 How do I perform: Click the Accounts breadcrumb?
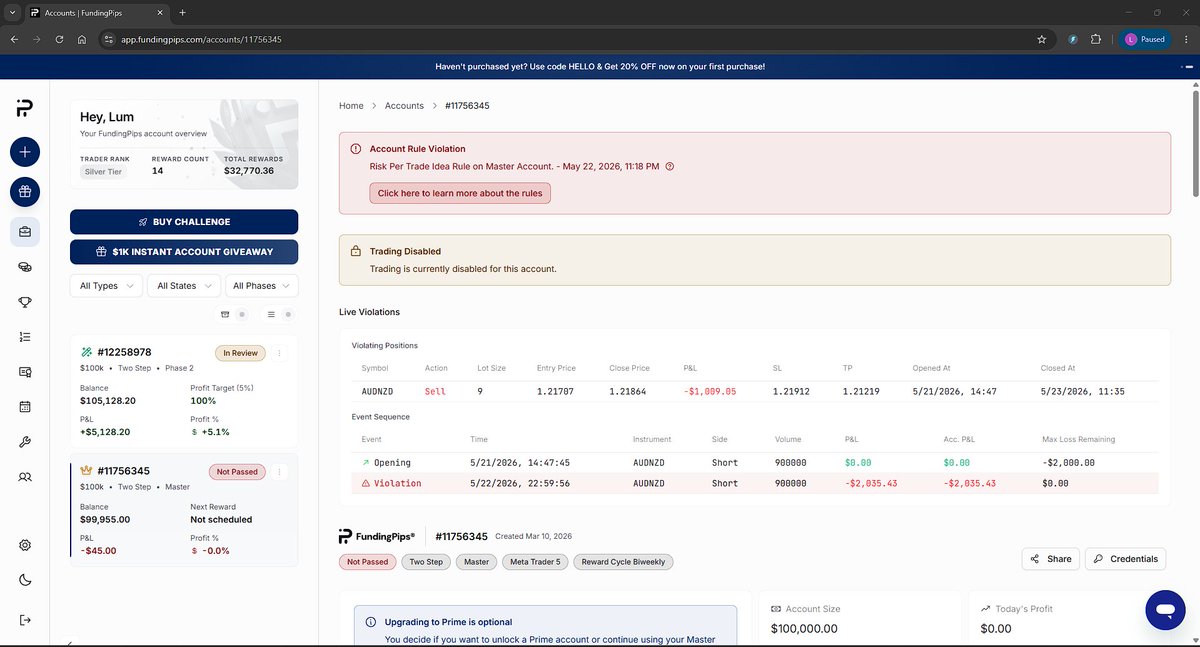point(404,105)
